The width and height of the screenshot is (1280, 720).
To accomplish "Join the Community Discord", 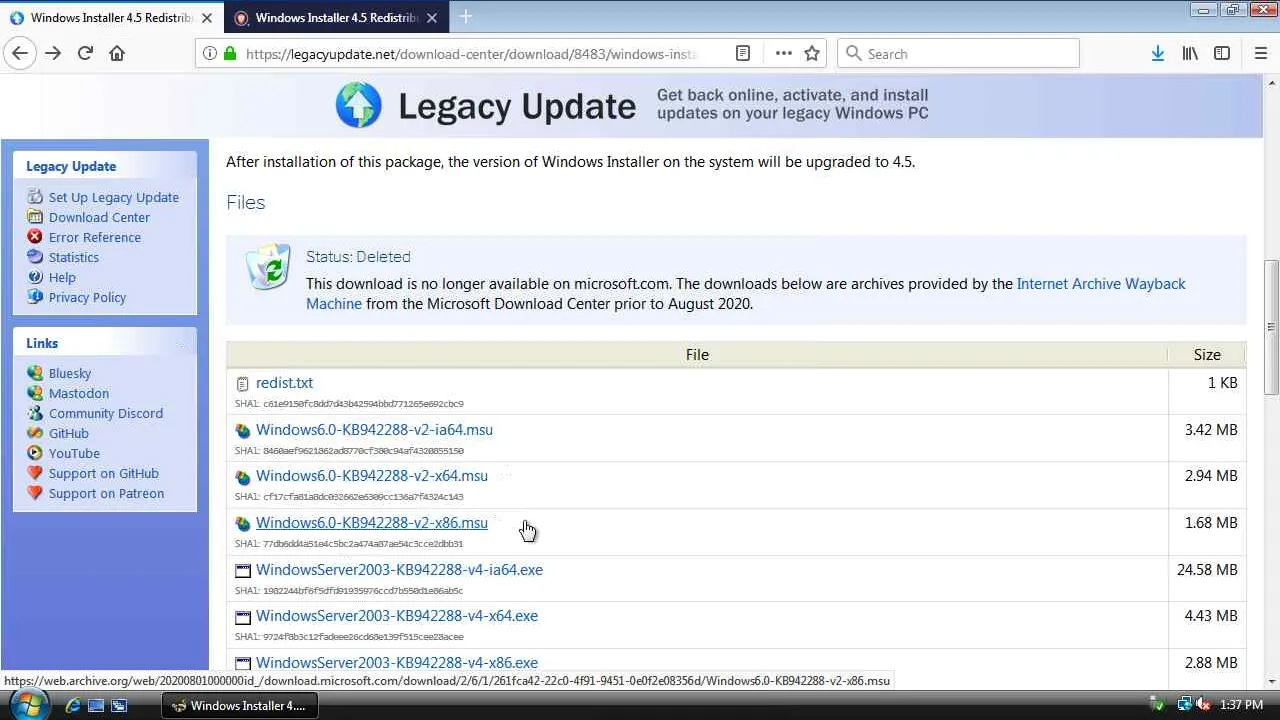I will click(106, 413).
